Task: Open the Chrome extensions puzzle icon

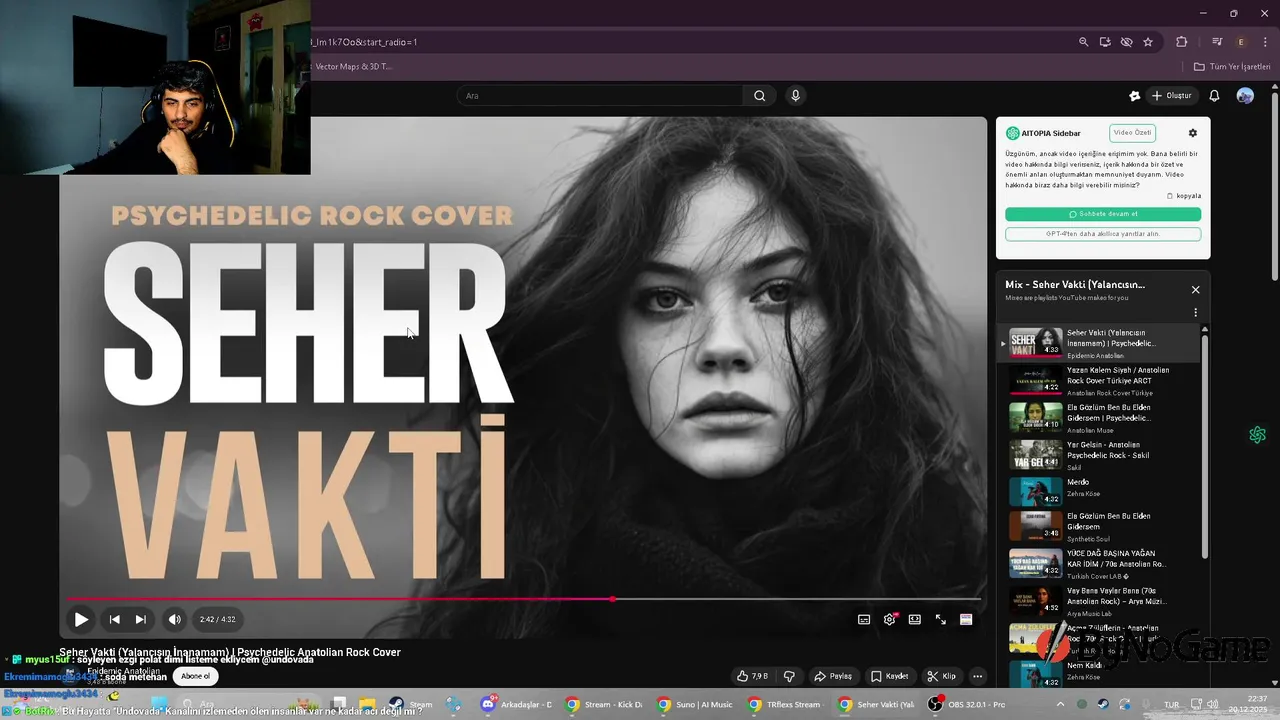Action: coord(1181,42)
